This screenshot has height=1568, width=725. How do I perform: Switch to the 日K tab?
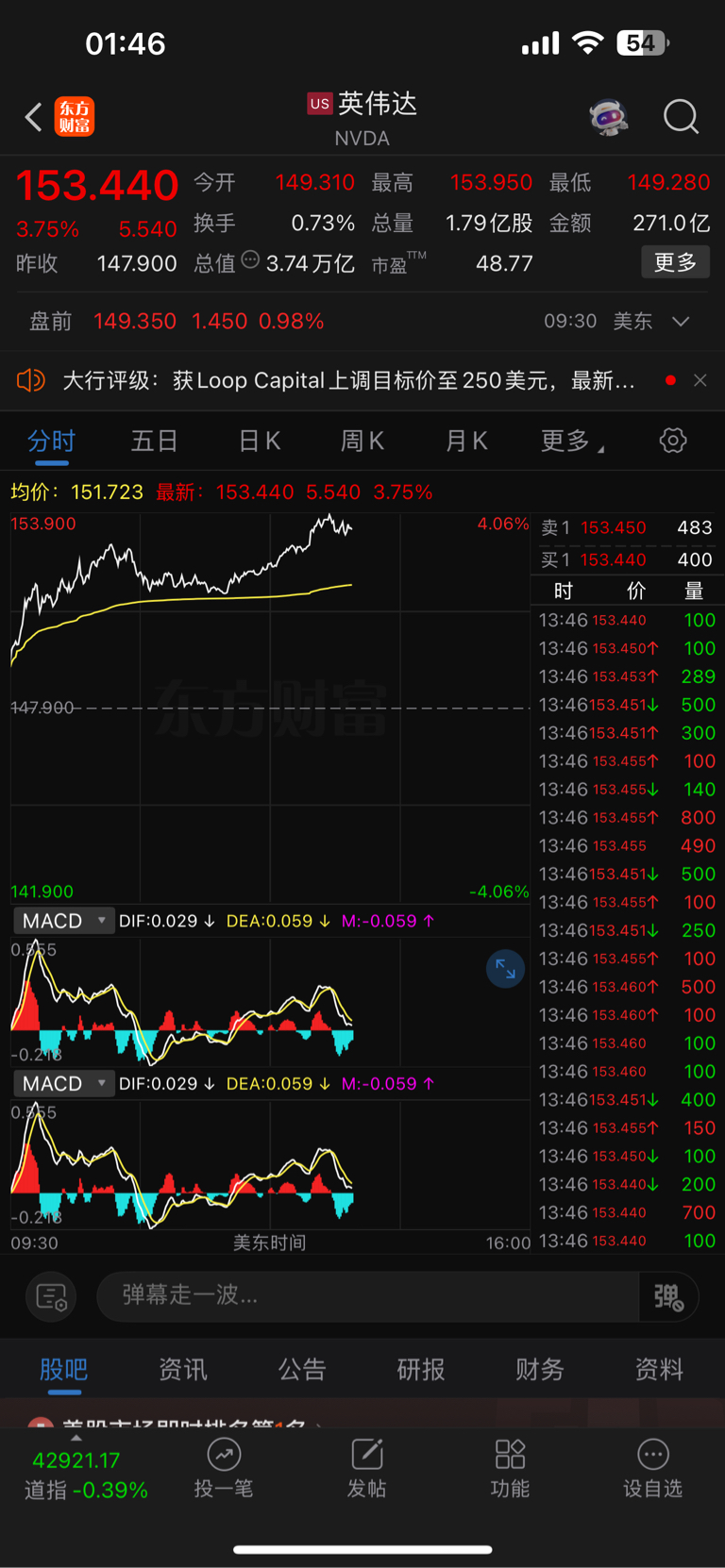point(260,441)
